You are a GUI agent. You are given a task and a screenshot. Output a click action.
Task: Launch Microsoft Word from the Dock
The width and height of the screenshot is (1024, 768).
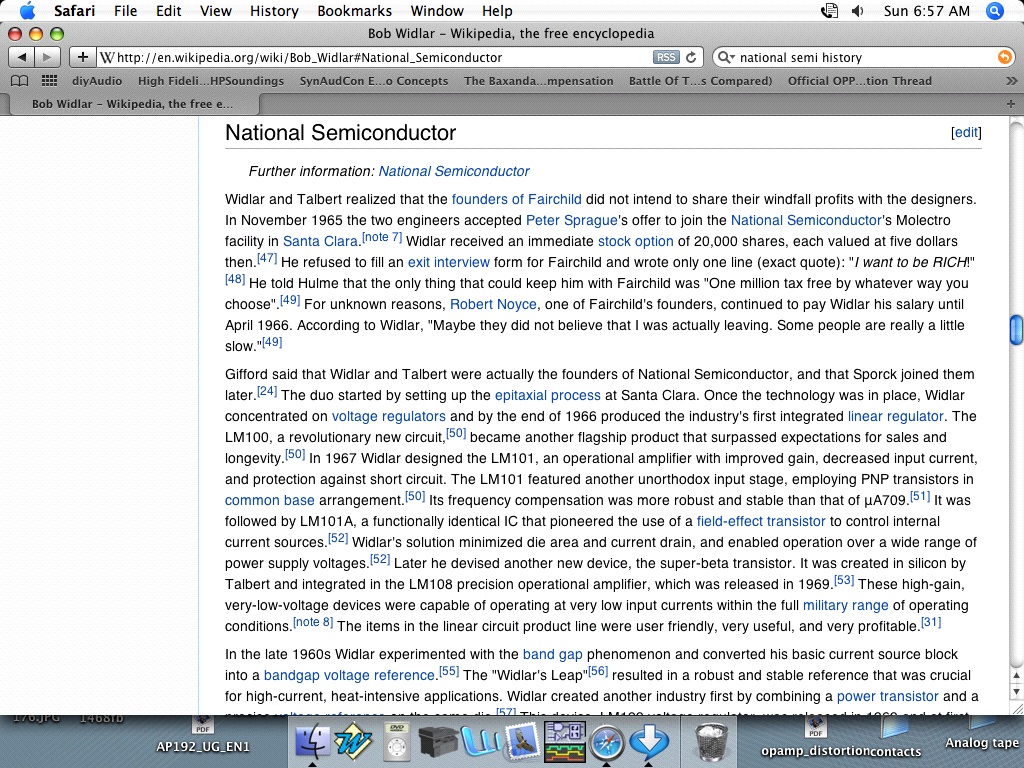pyautogui.click(x=480, y=743)
